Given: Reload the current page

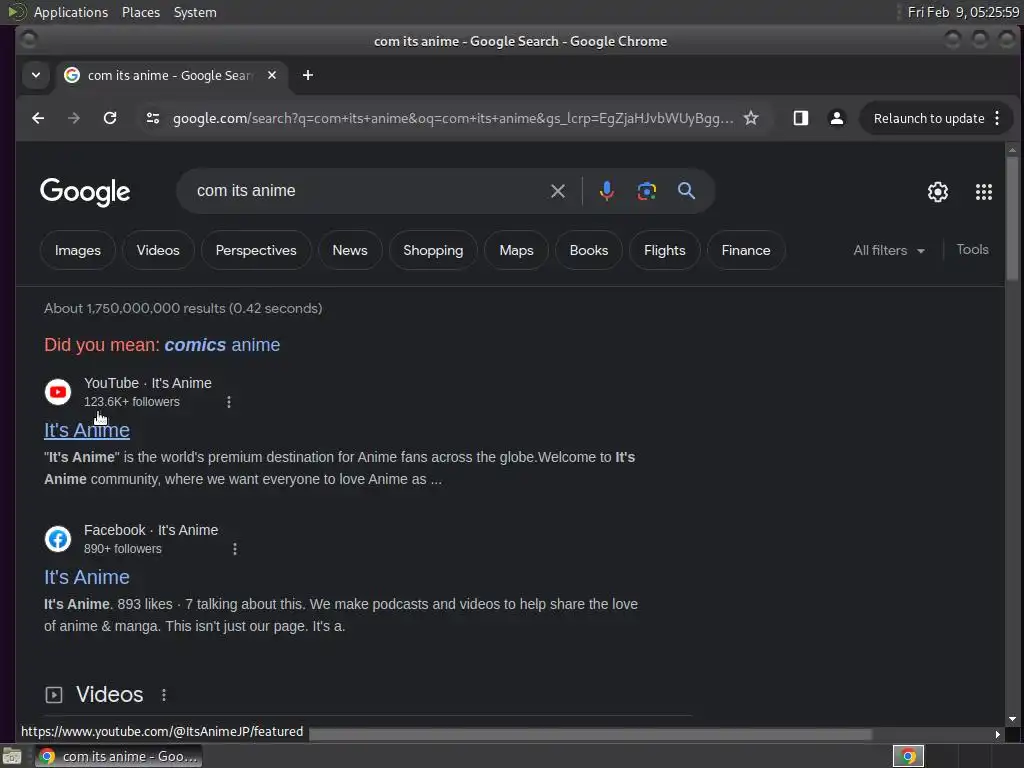Looking at the screenshot, I should click(x=110, y=118).
